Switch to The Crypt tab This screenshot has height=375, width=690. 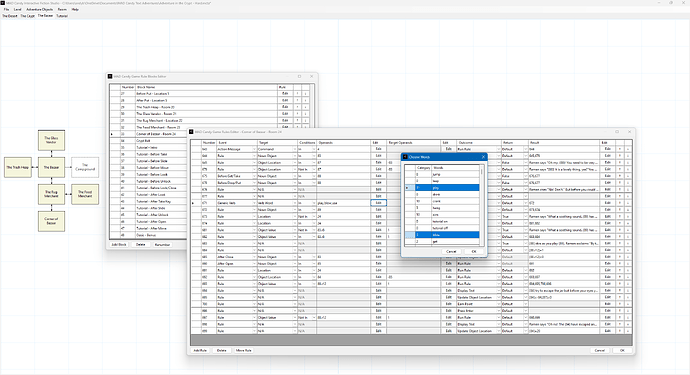coord(27,16)
